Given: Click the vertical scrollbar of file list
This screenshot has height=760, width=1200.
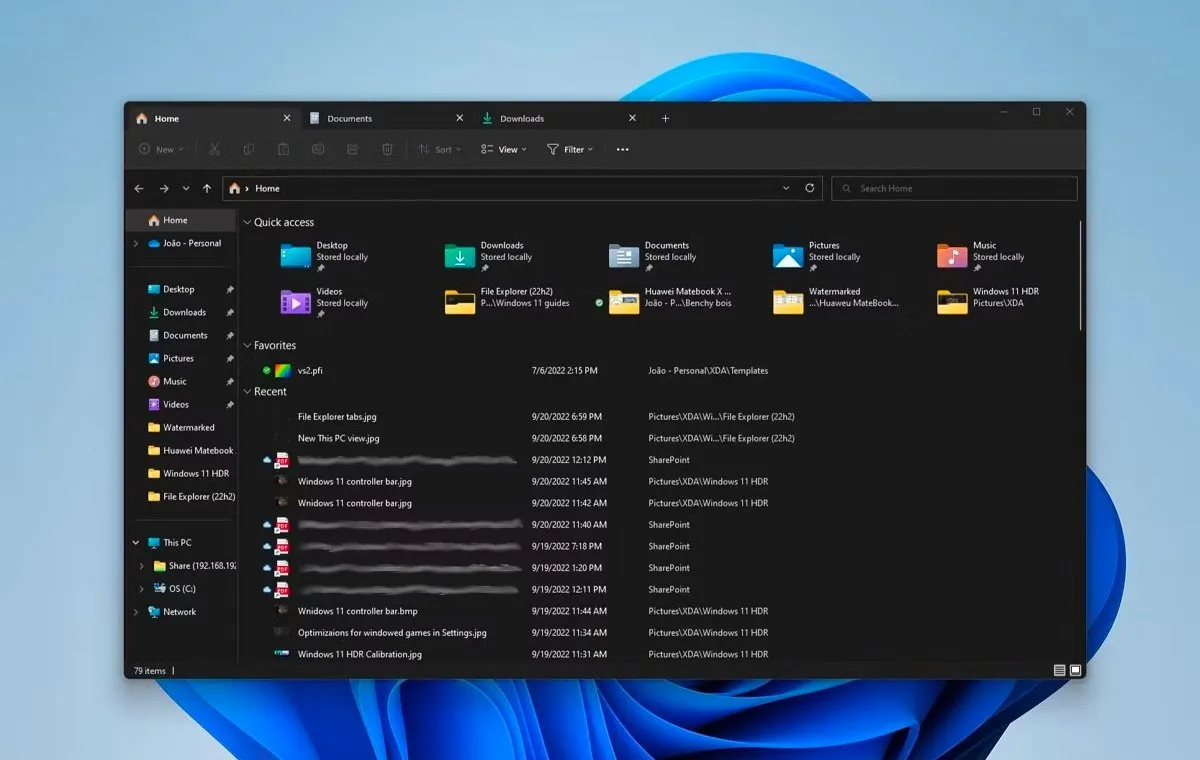Looking at the screenshot, I should [x=1081, y=275].
